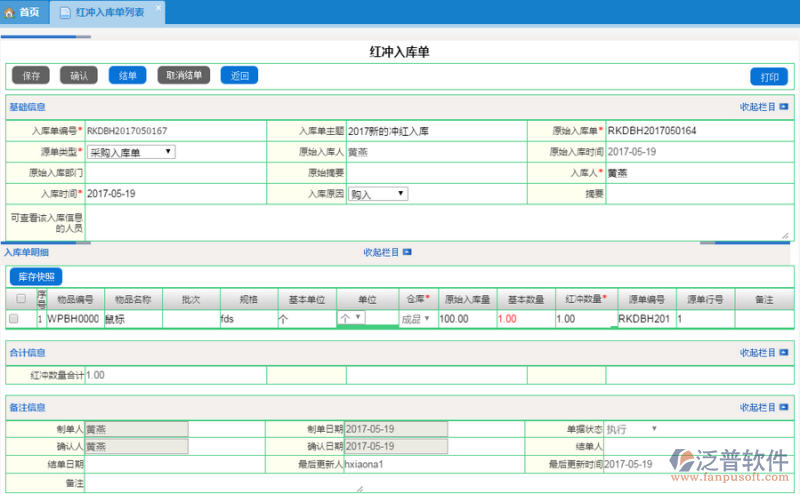The image size is (800, 494).
Task: Click the 入库单编号 field RKDBH2017050167
Action: (x=176, y=131)
